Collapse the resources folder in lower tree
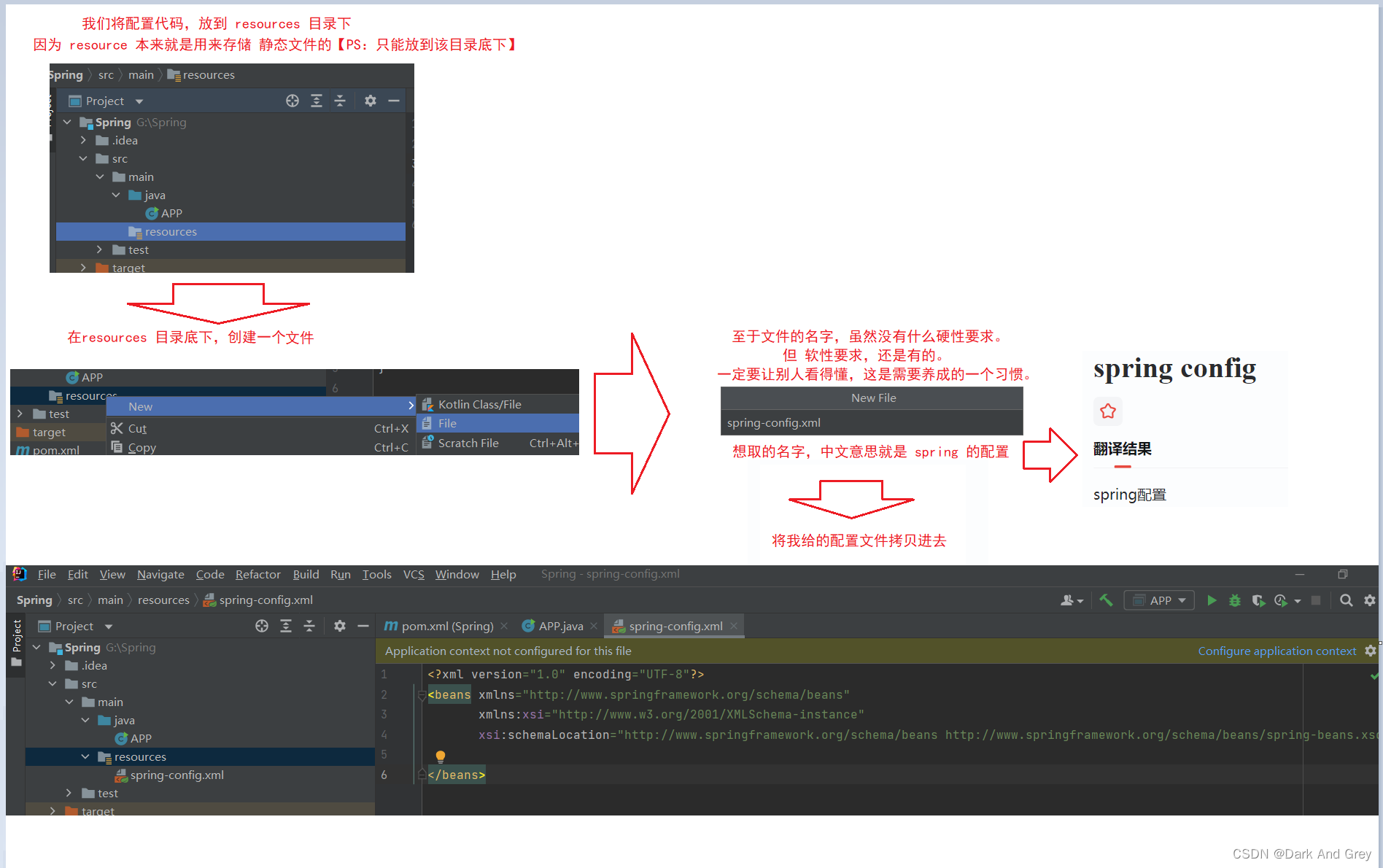The width and height of the screenshot is (1383, 868). coord(85,756)
